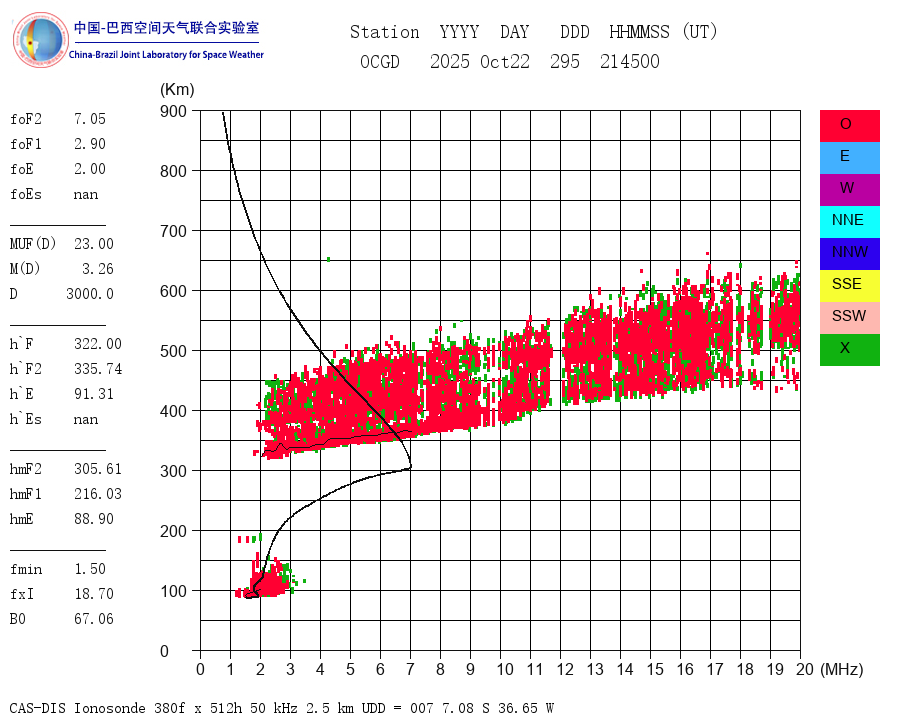Click the 7 MHz frequency axis label
This screenshot has width=900, height=720.
(410, 669)
